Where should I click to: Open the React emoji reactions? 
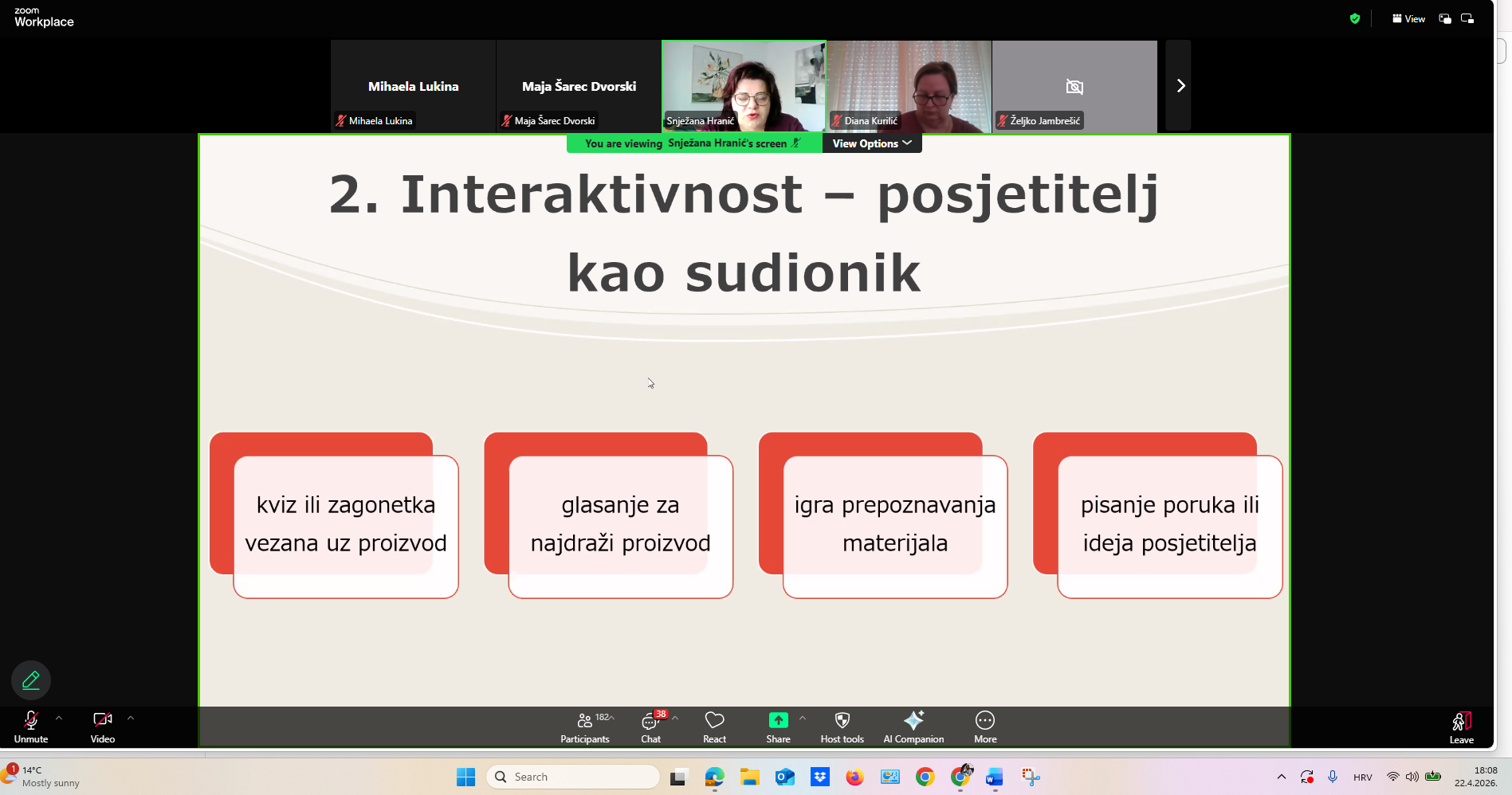(714, 726)
